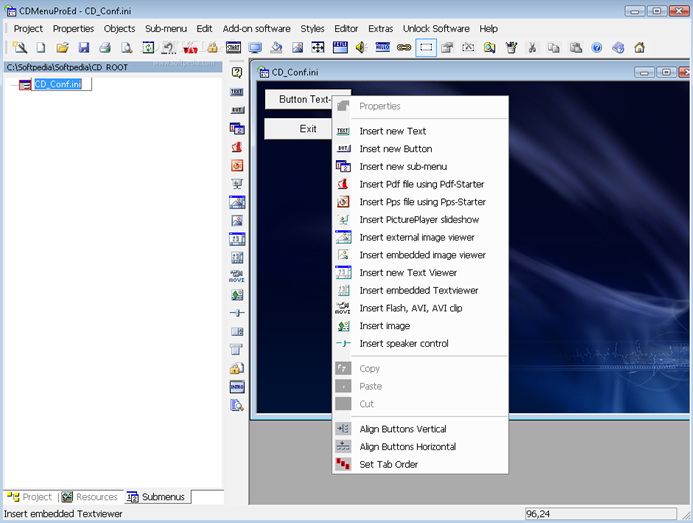Choose Insert PicturePlayer slideshow

420,220
